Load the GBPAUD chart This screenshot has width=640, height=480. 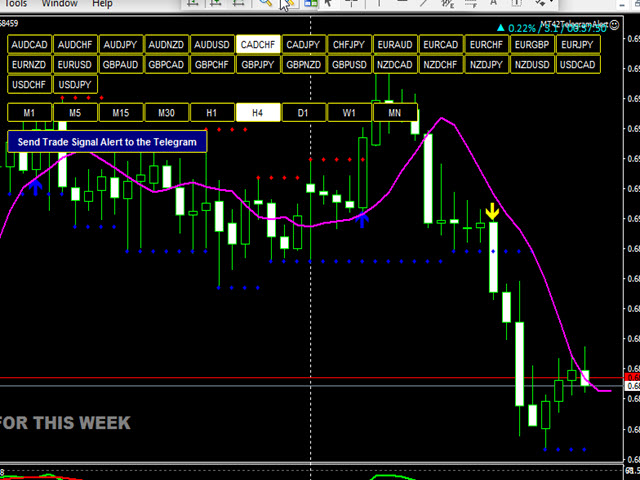tap(121, 64)
